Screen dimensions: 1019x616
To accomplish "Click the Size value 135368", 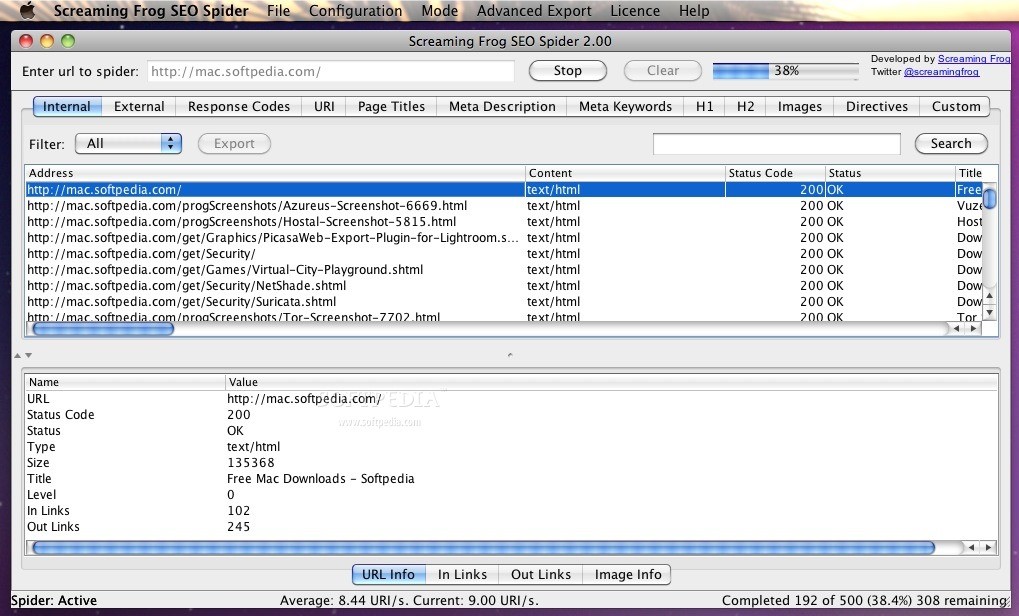I will tap(251, 463).
